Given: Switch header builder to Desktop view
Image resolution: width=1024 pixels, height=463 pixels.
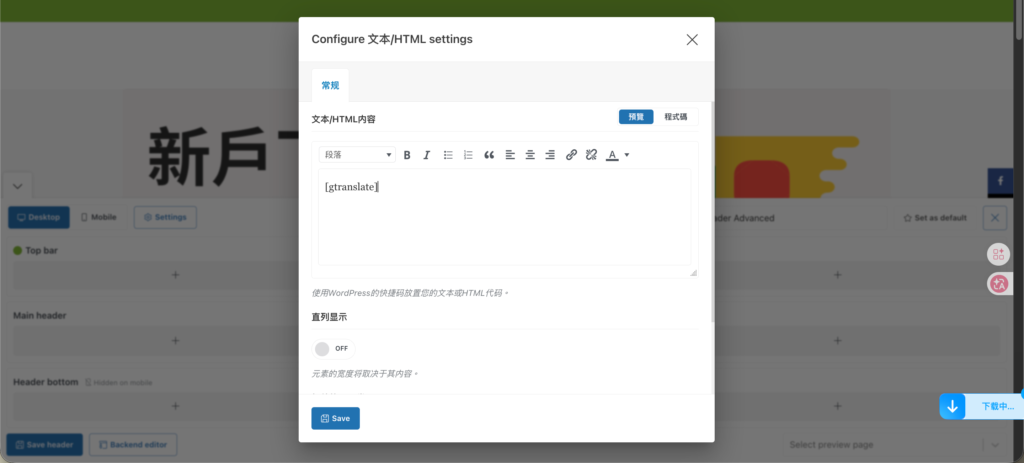Looking at the screenshot, I should coord(39,217).
